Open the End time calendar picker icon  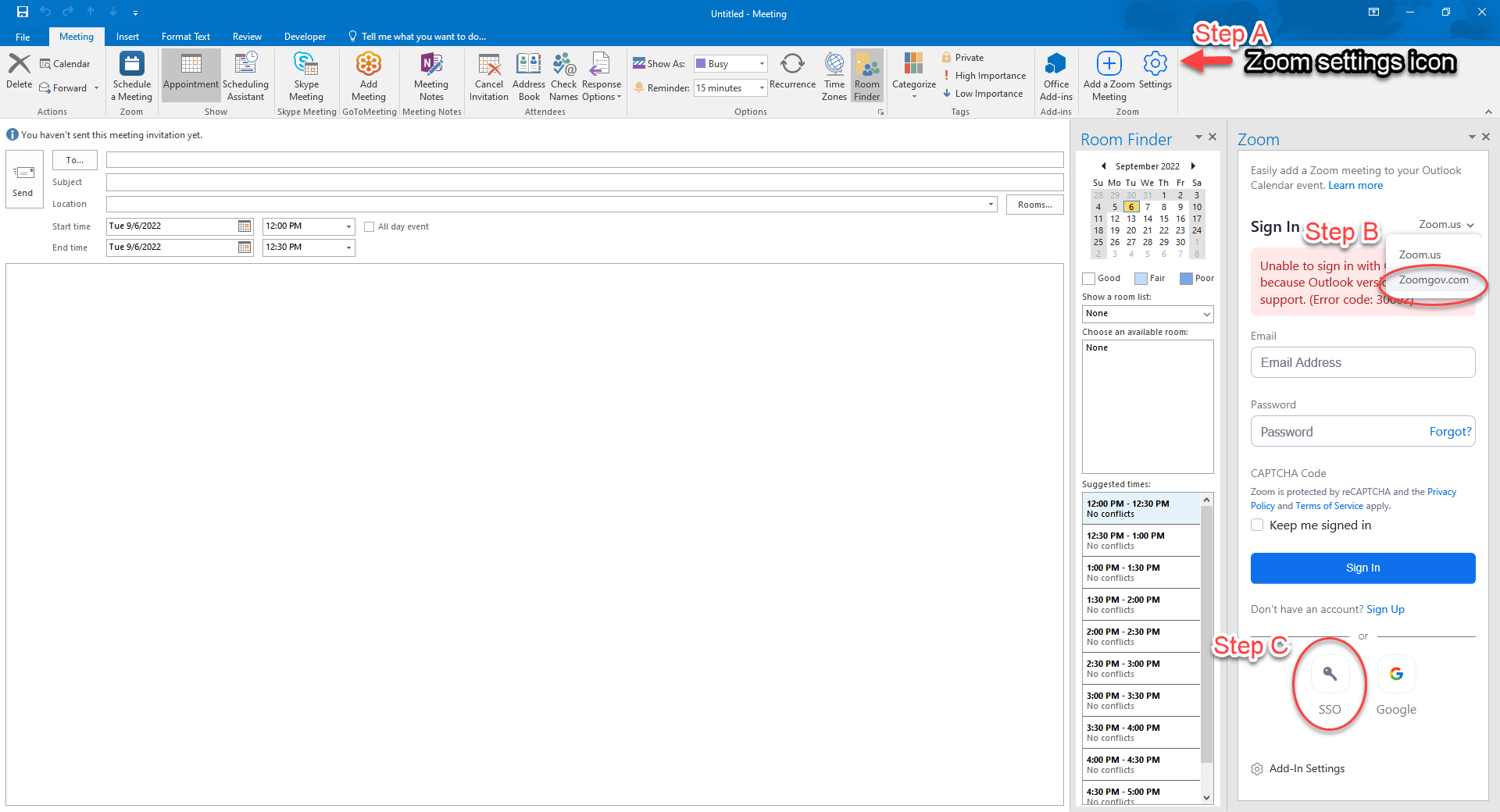245,248
